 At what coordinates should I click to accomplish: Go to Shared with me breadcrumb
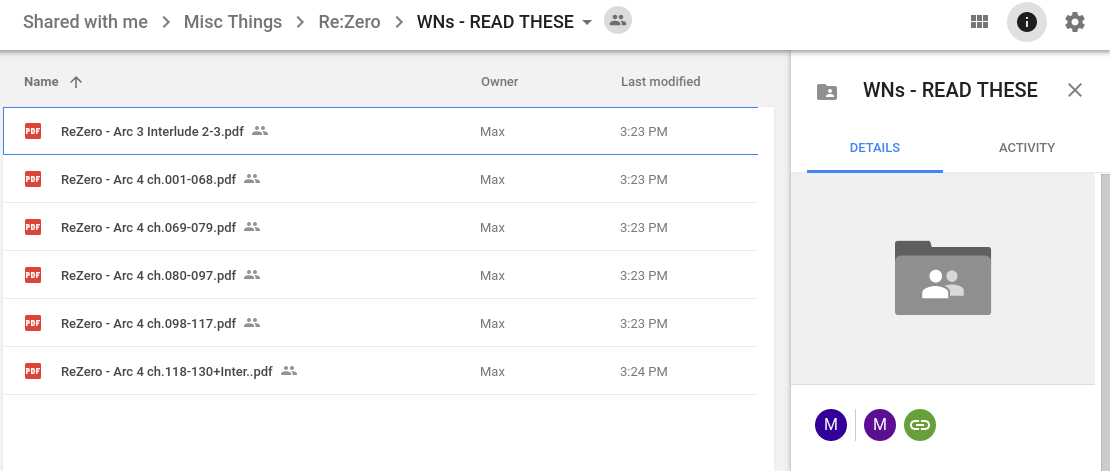[x=86, y=22]
